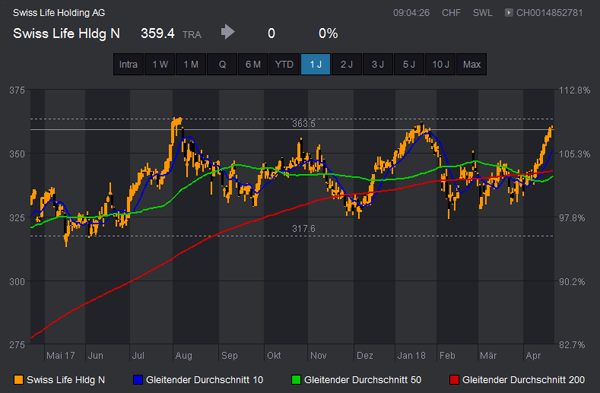Viewport: 600px width, 393px height.
Task: Select the YTD range tab
Action: click(284, 64)
